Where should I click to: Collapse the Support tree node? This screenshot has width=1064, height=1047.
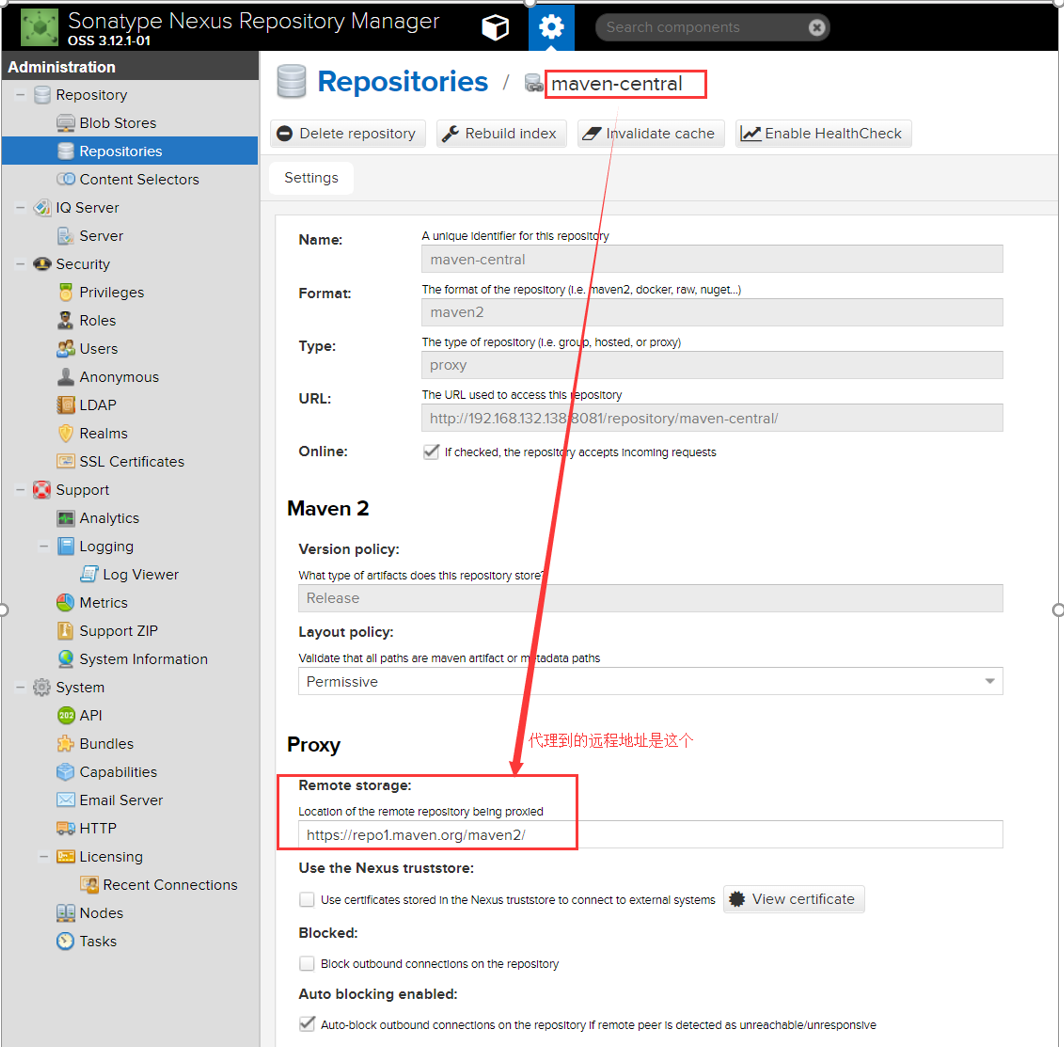click(20, 490)
